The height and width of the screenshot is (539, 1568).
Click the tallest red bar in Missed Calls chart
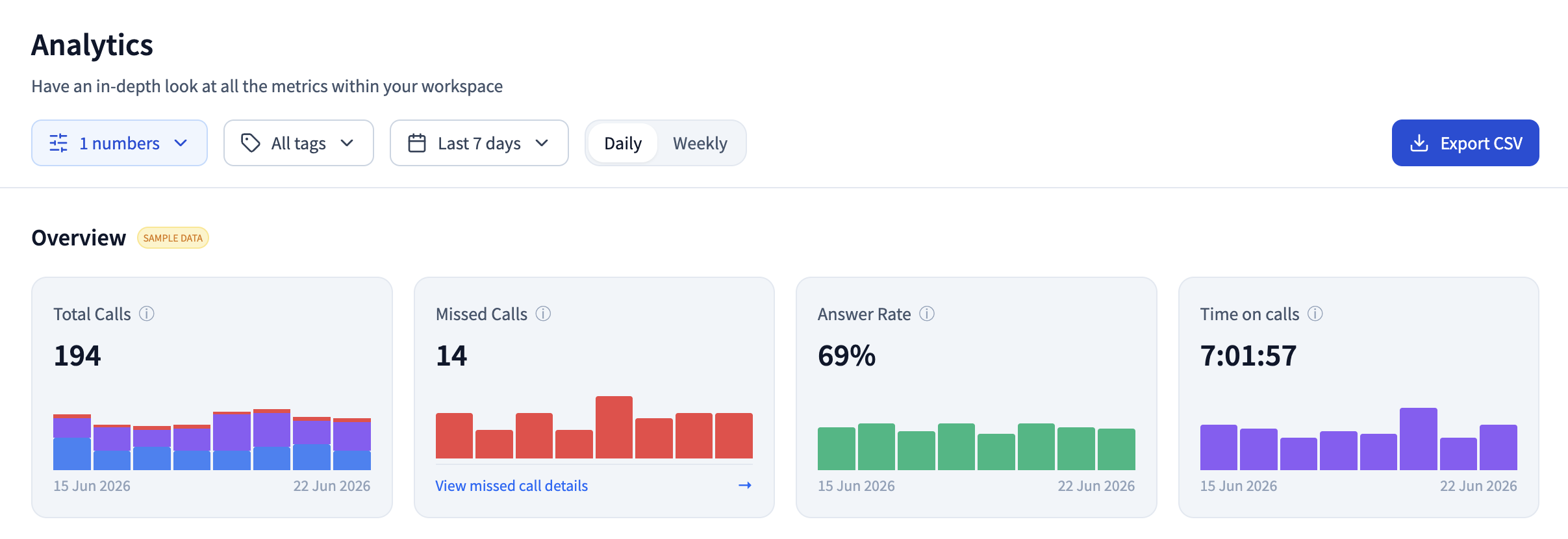point(614,427)
